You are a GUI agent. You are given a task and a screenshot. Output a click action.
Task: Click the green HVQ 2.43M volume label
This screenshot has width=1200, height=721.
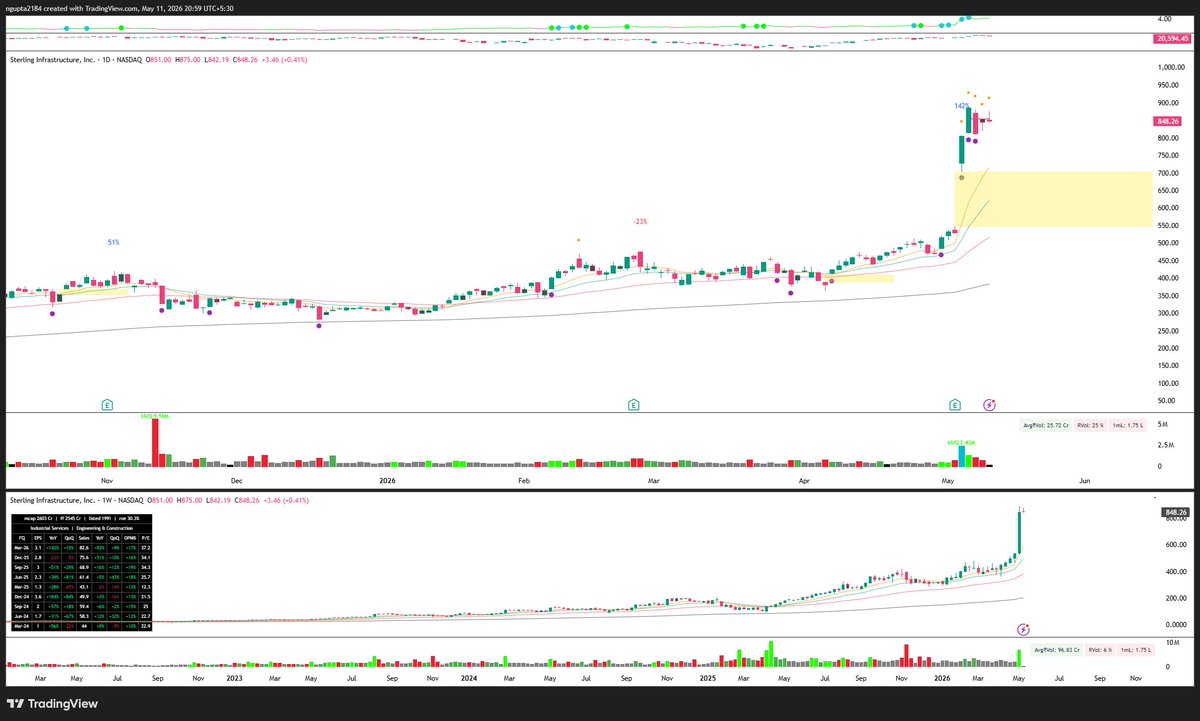[963, 441]
